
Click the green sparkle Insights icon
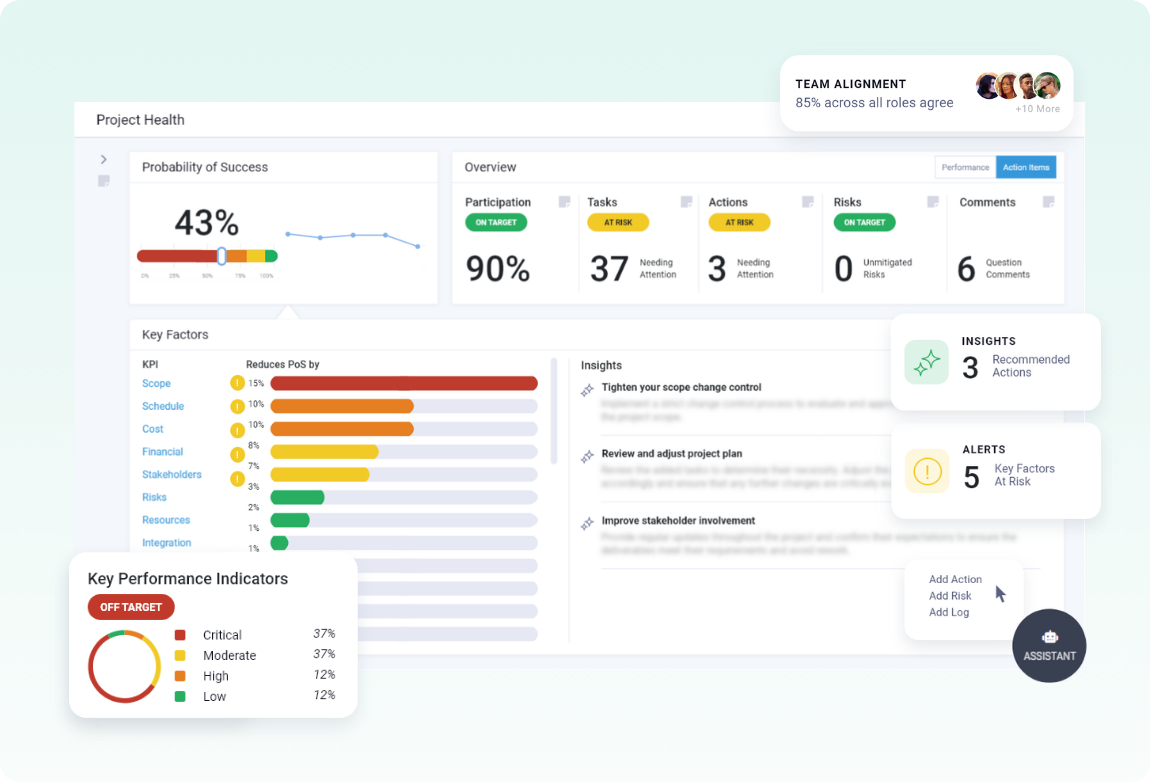pyautogui.click(x=926, y=362)
